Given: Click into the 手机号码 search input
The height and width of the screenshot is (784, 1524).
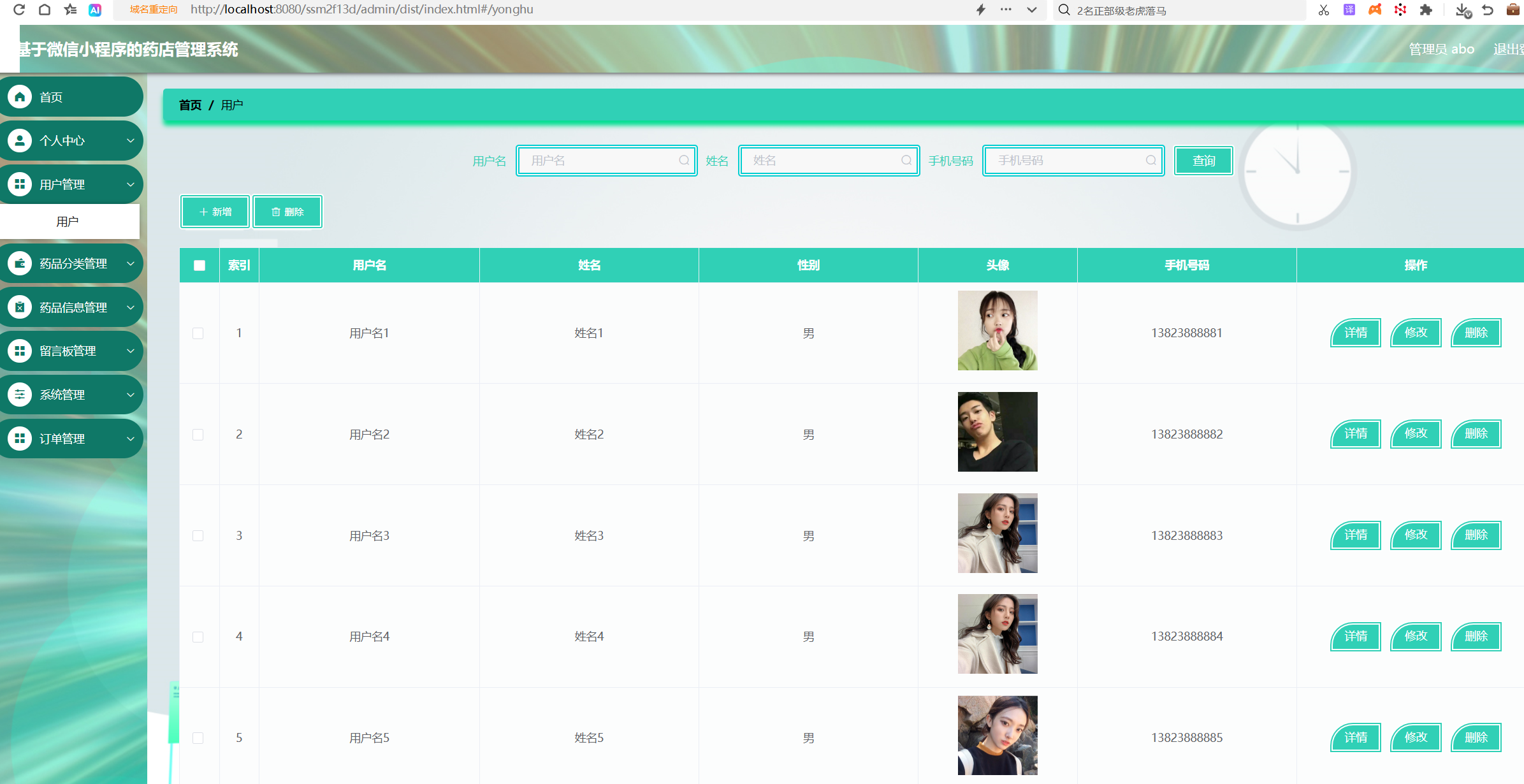Looking at the screenshot, I should tap(1073, 161).
